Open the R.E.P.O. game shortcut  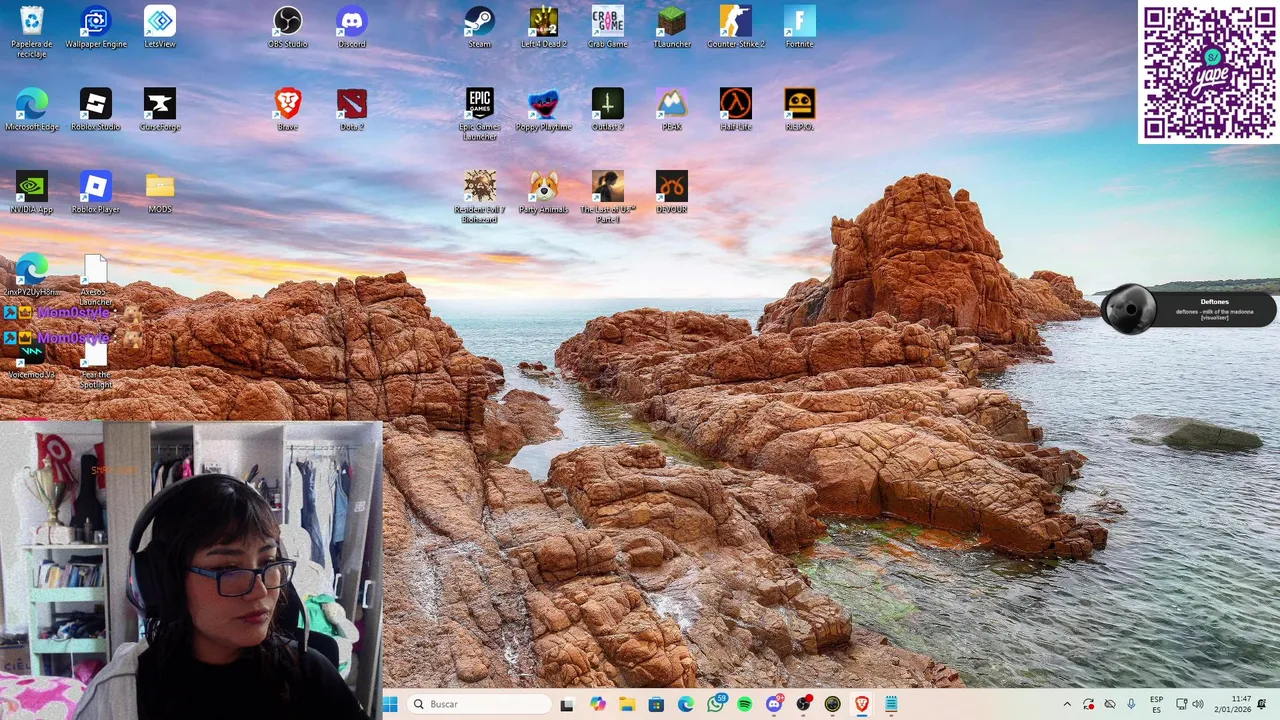[x=800, y=110]
